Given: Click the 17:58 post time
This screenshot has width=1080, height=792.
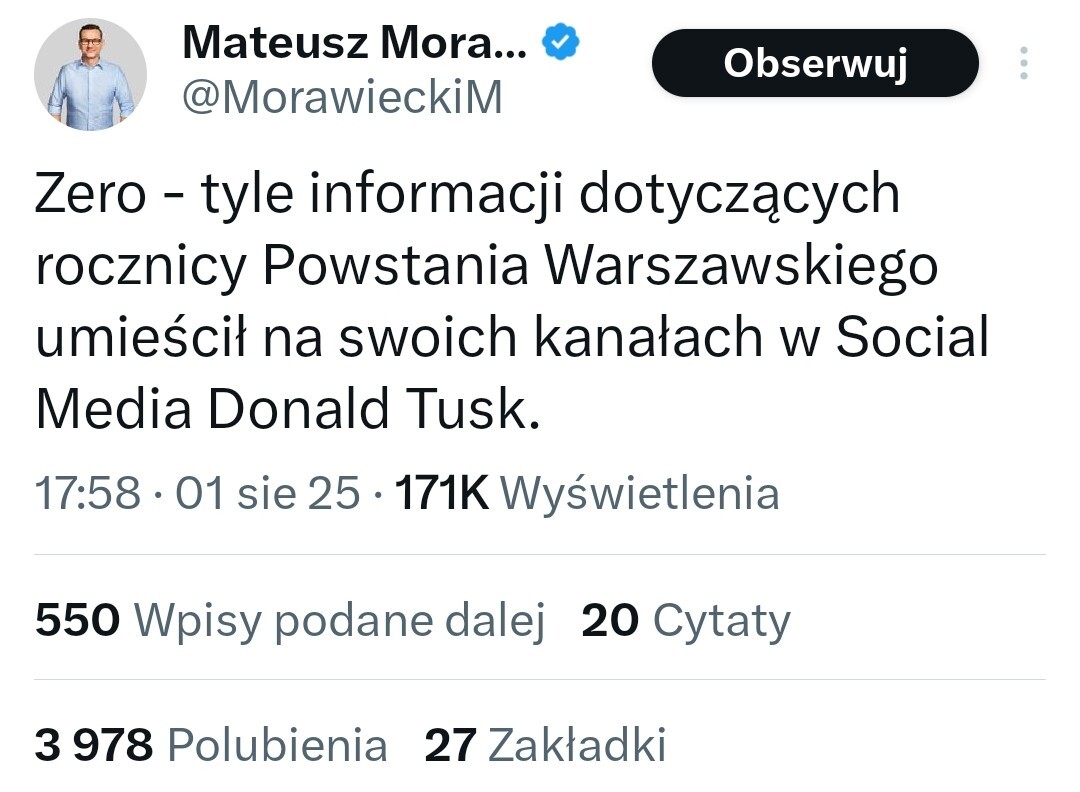Looking at the screenshot, I should click(x=88, y=494).
